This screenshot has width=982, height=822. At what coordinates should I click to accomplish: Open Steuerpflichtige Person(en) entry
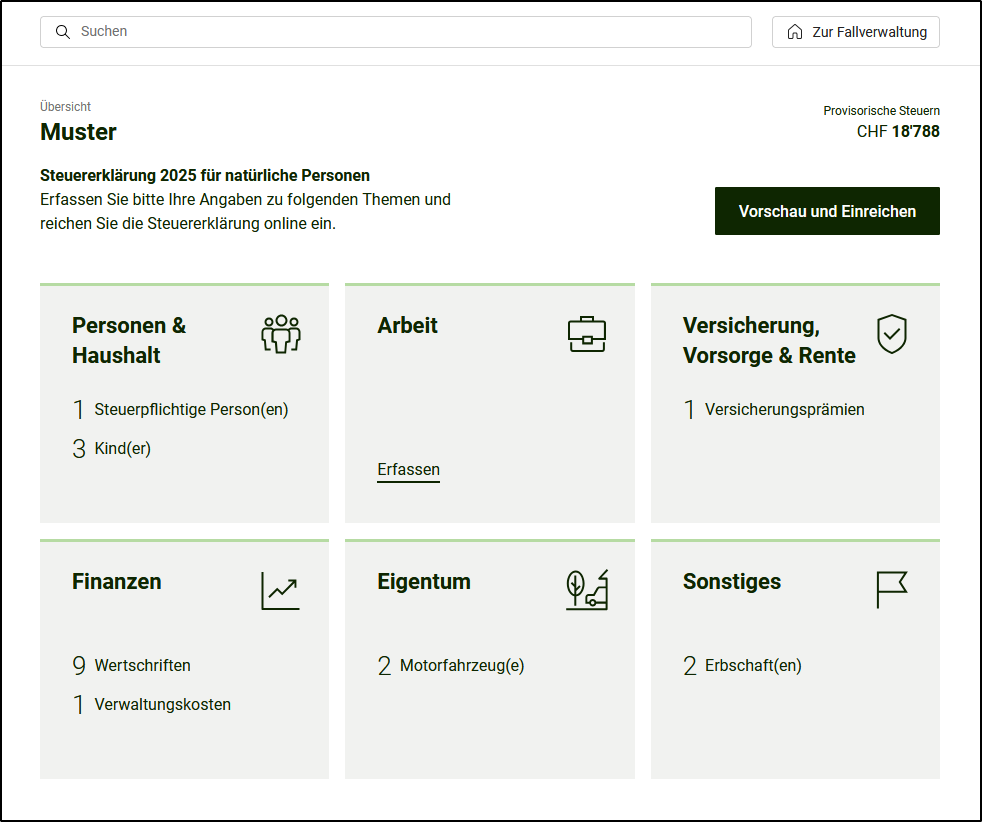[190, 410]
